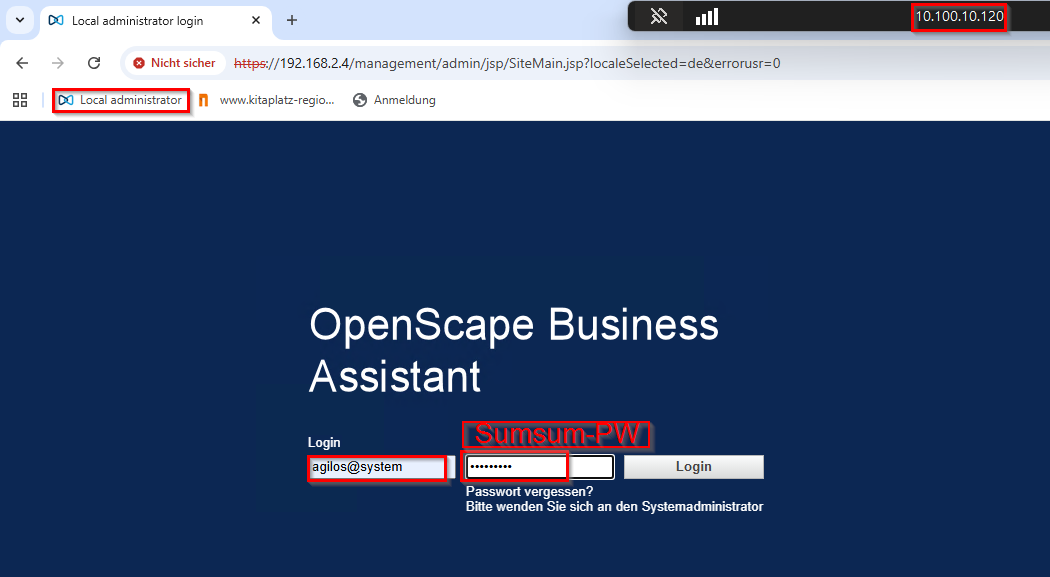Click the 10.100.10.120 session address
This screenshot has width=1050, height=577.
click(960, 16)
